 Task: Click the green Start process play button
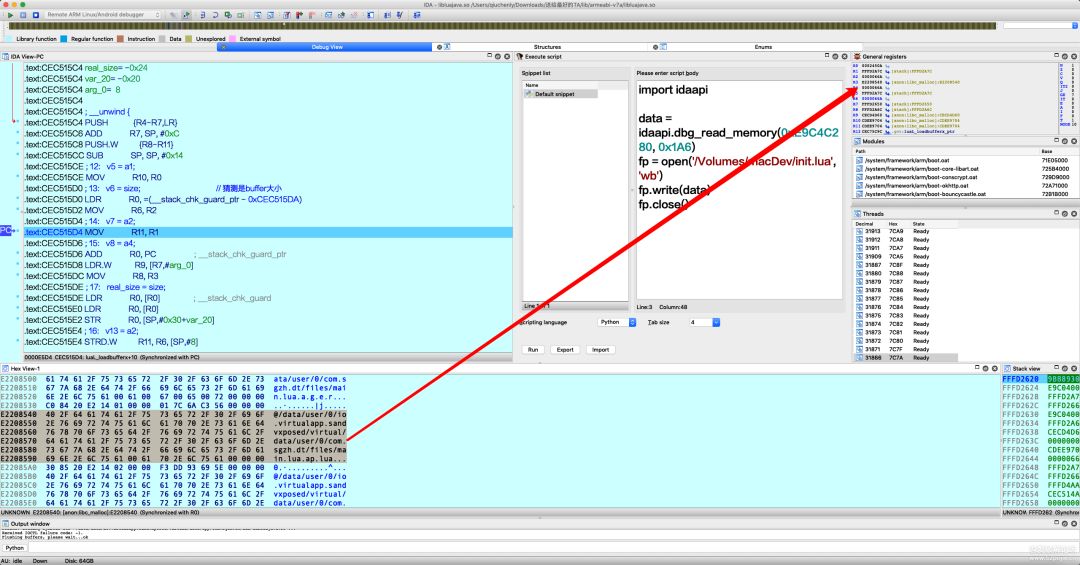point(10,16)
